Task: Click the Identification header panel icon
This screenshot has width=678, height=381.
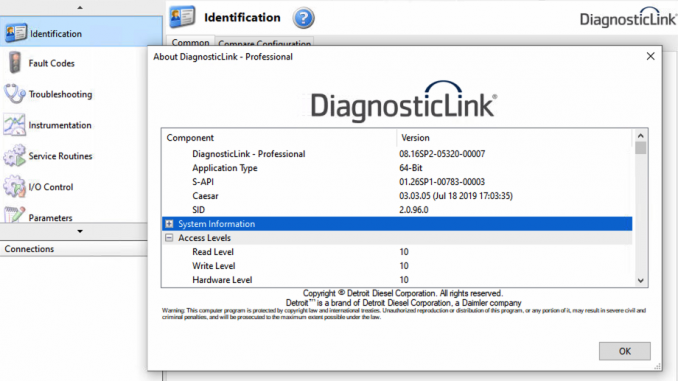Action: click(x=182, y=17)
